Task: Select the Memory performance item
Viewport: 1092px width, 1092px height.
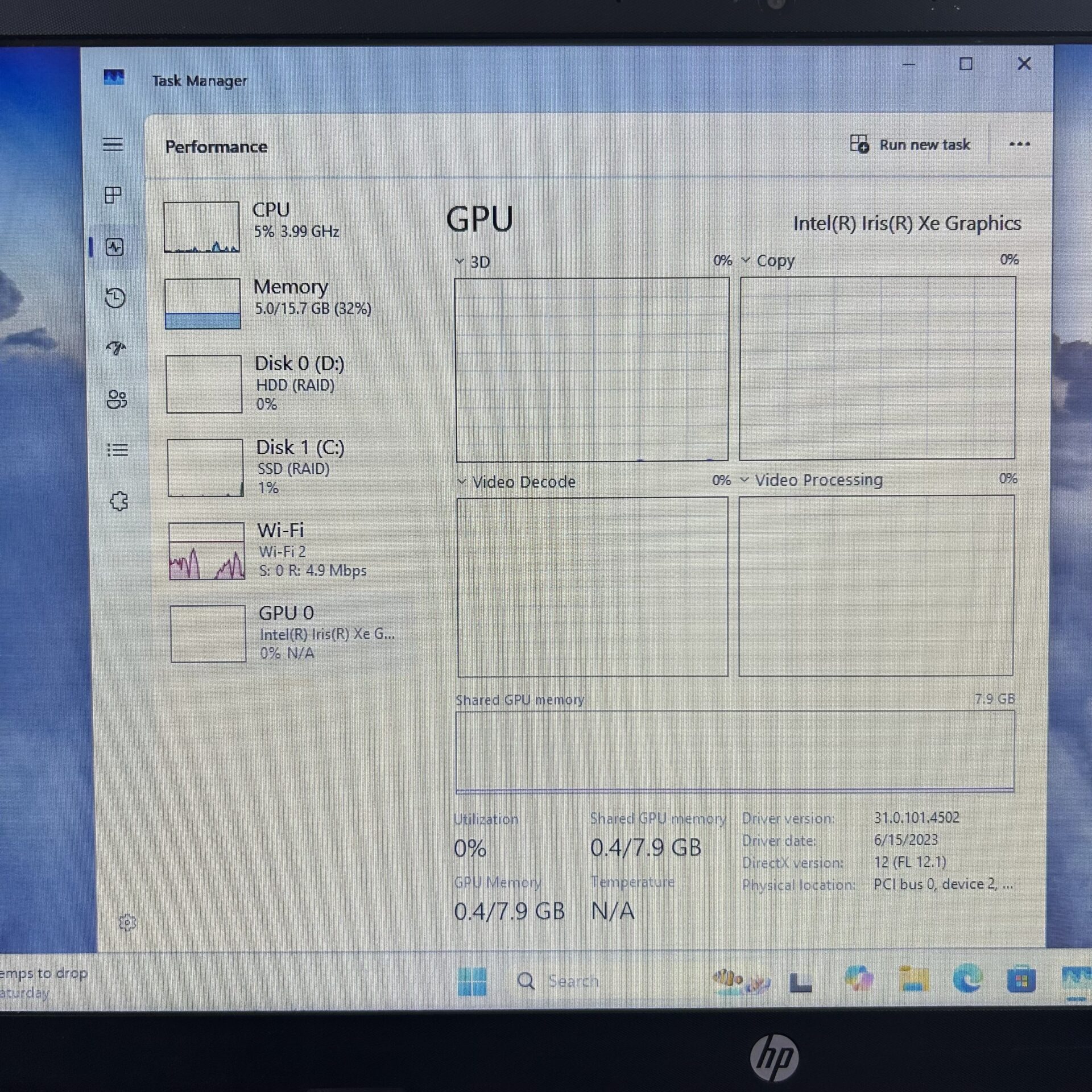Action: [284, 303]
